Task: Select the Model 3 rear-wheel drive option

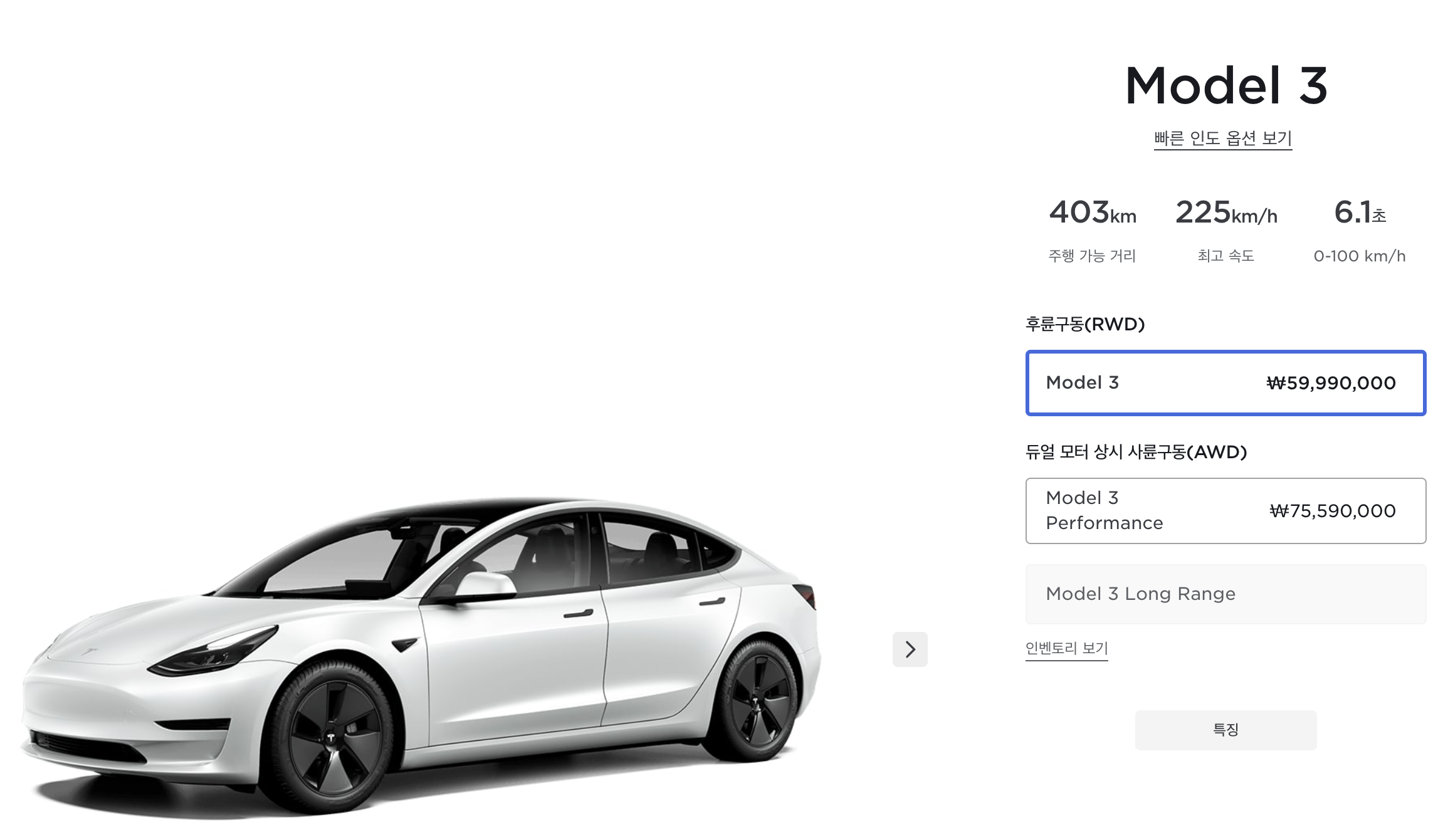Action: 1225,383
